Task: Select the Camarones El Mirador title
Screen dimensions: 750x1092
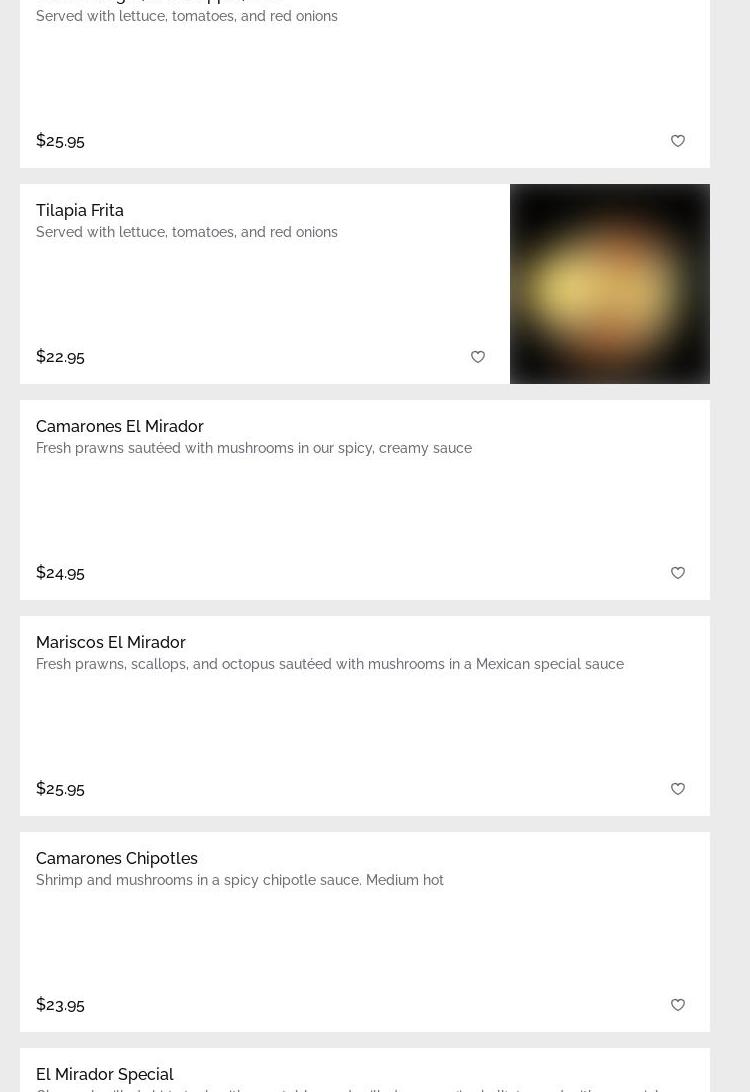Action: point(119,426)
